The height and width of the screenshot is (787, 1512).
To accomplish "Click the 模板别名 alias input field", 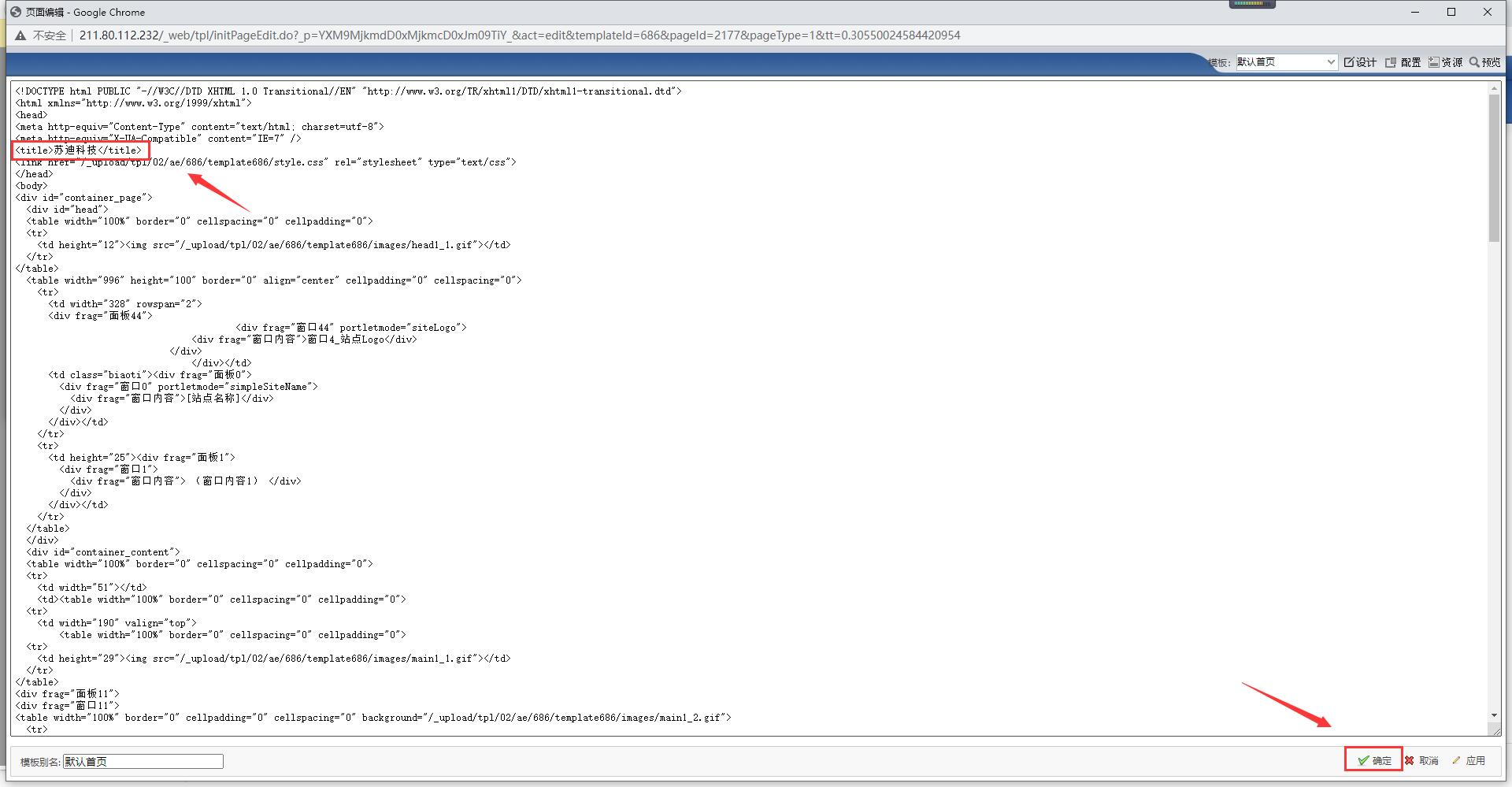I will click(143, 761).
